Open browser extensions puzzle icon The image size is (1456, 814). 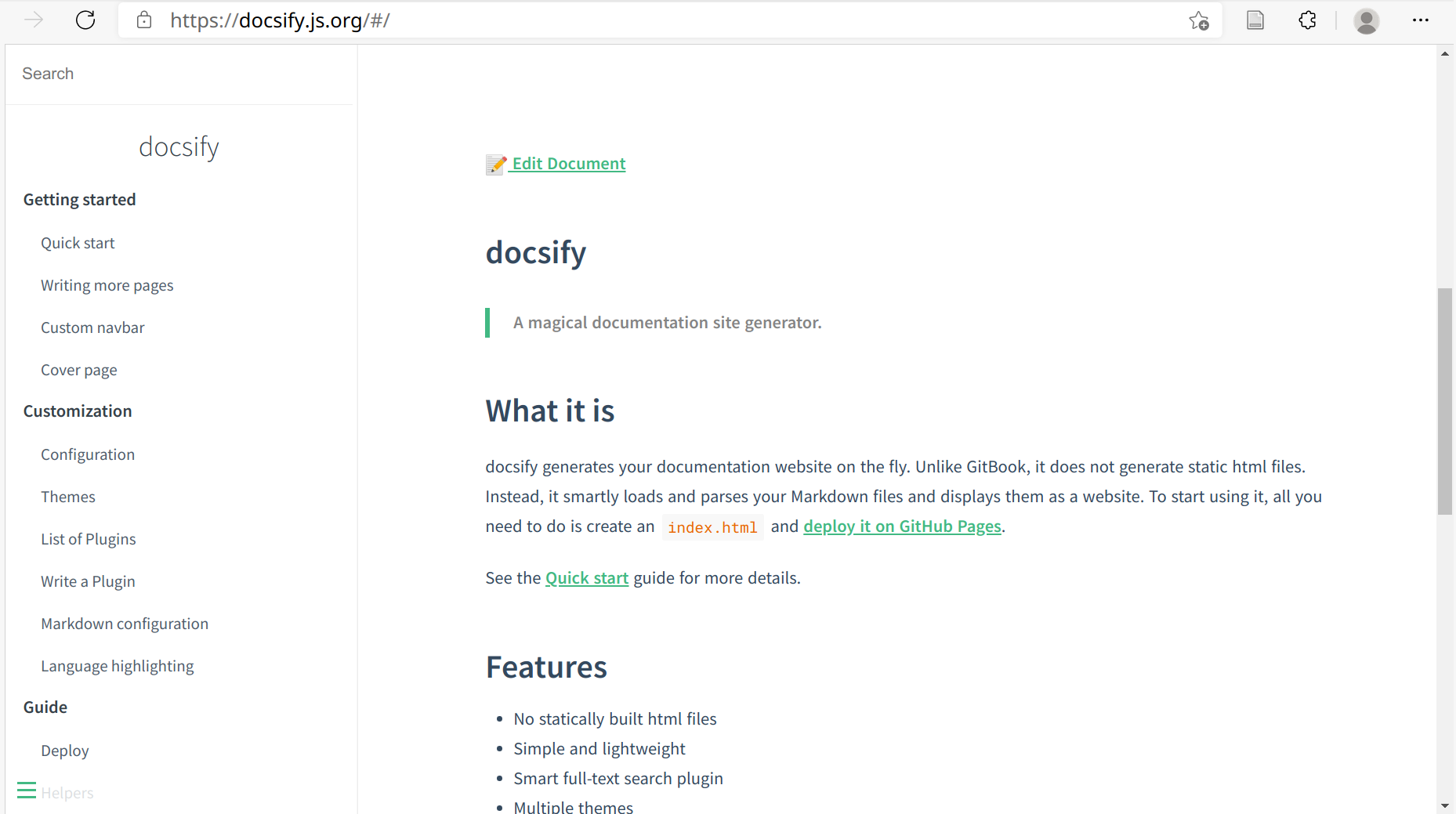[x=1307, y=20]
